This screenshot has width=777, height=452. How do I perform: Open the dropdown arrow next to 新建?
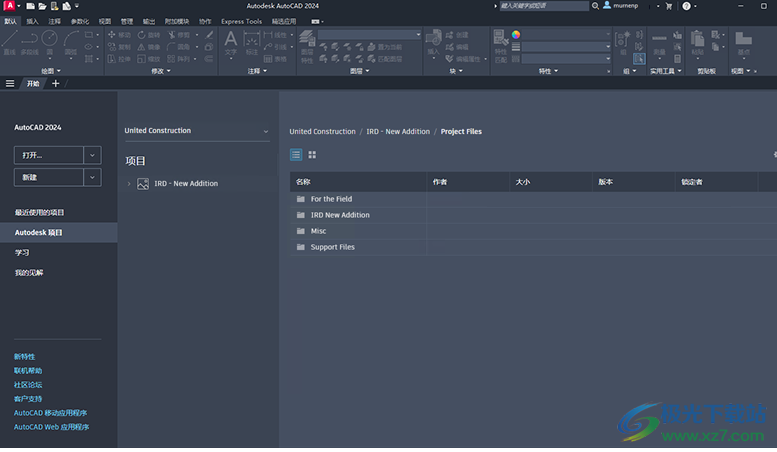click(x=92, y=177)
